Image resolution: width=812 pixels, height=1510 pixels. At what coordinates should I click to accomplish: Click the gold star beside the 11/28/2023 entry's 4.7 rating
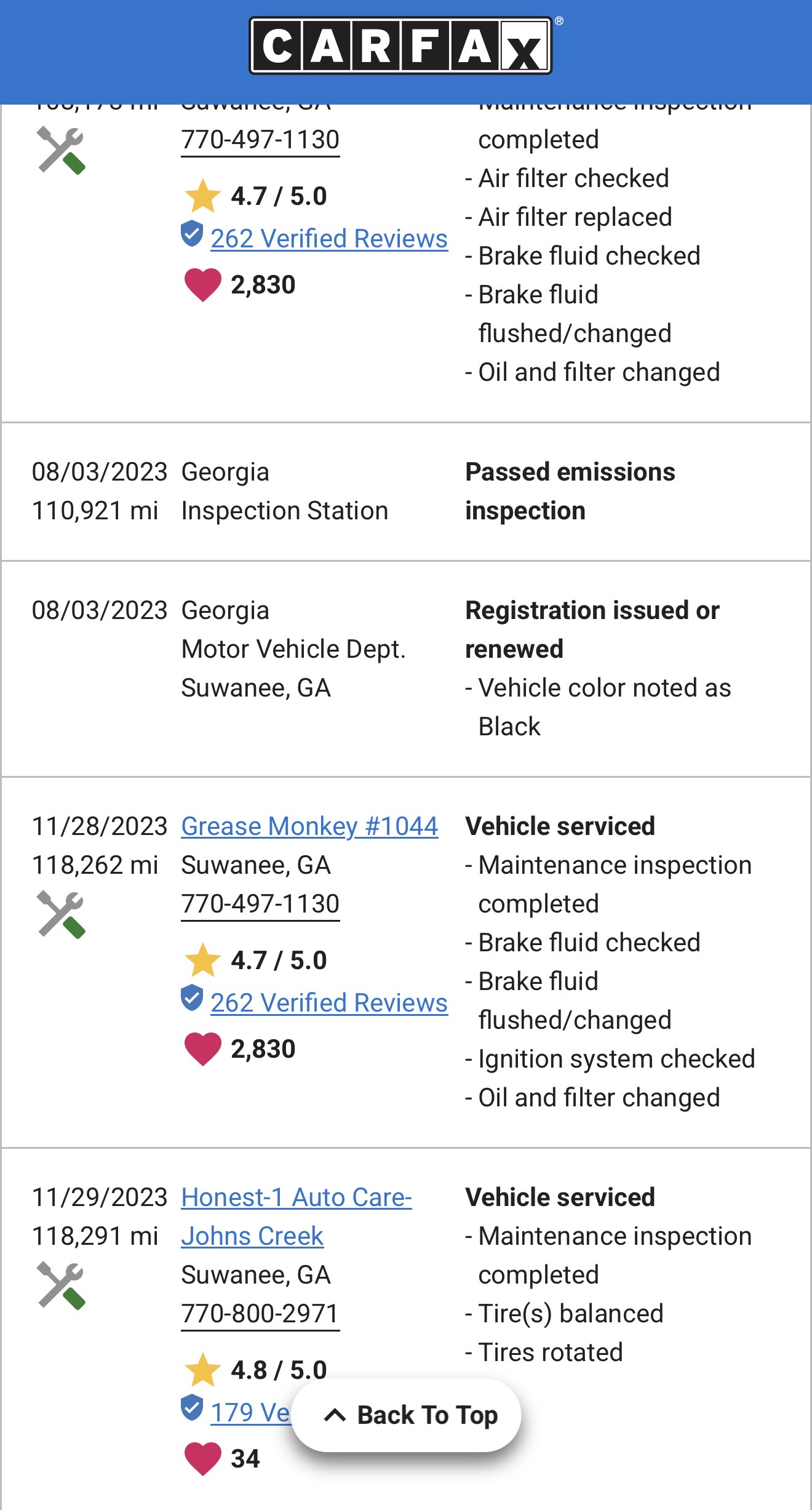202,960
